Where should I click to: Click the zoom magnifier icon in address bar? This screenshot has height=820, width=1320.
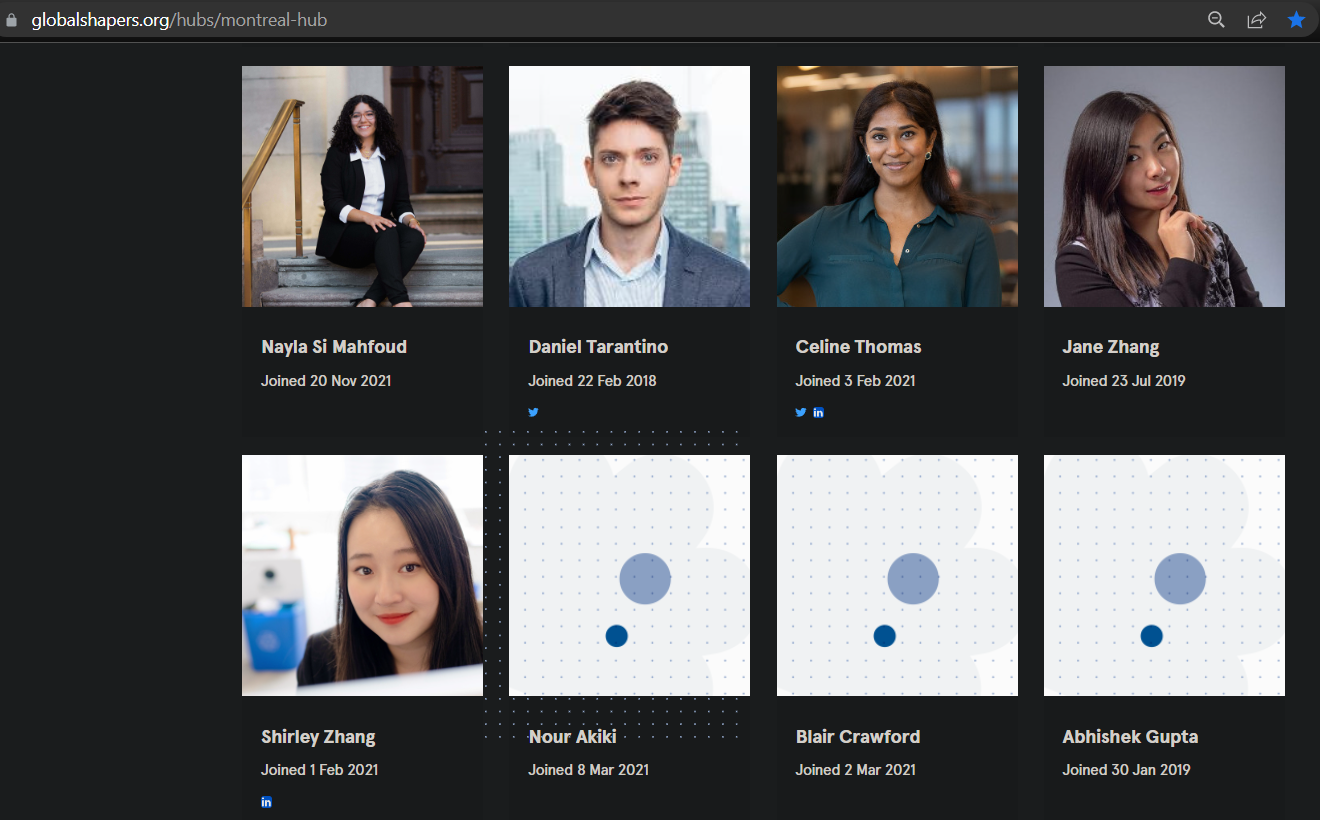click(x=1216, y=20)
